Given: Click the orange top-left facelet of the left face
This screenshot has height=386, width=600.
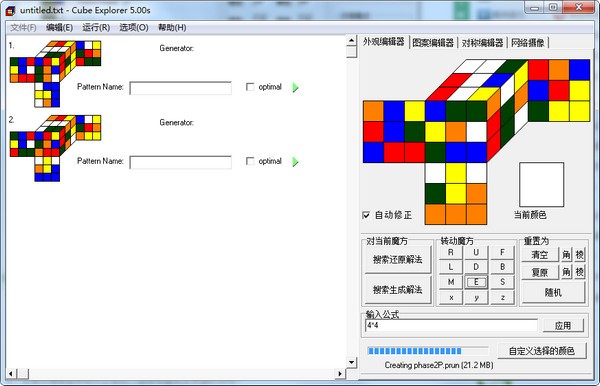Looking at the screenshot, I should (x=373, y=111).
